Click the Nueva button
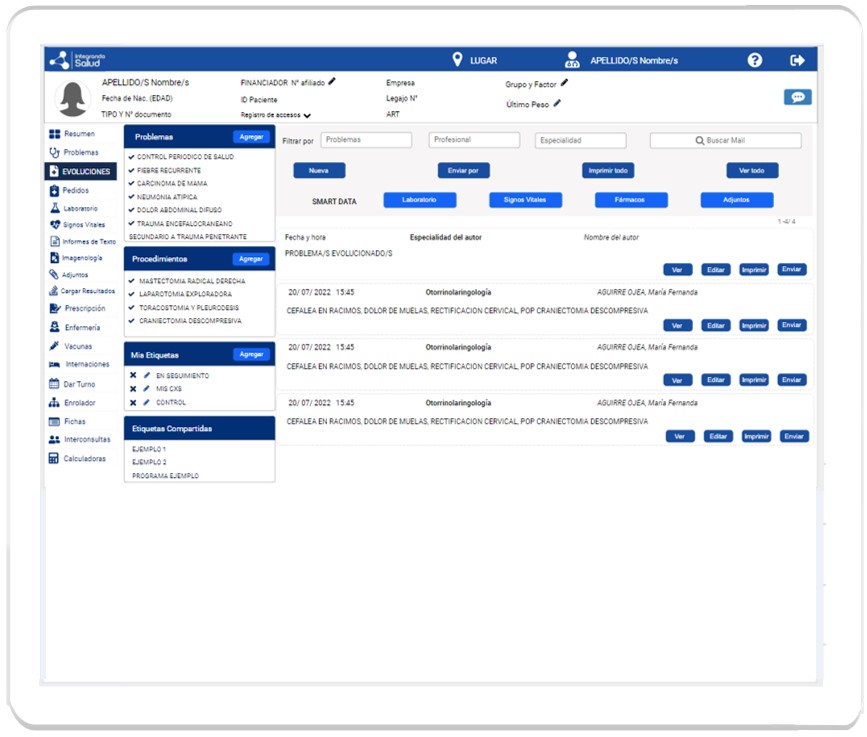The image size is (867, 737). pos(319,171)
